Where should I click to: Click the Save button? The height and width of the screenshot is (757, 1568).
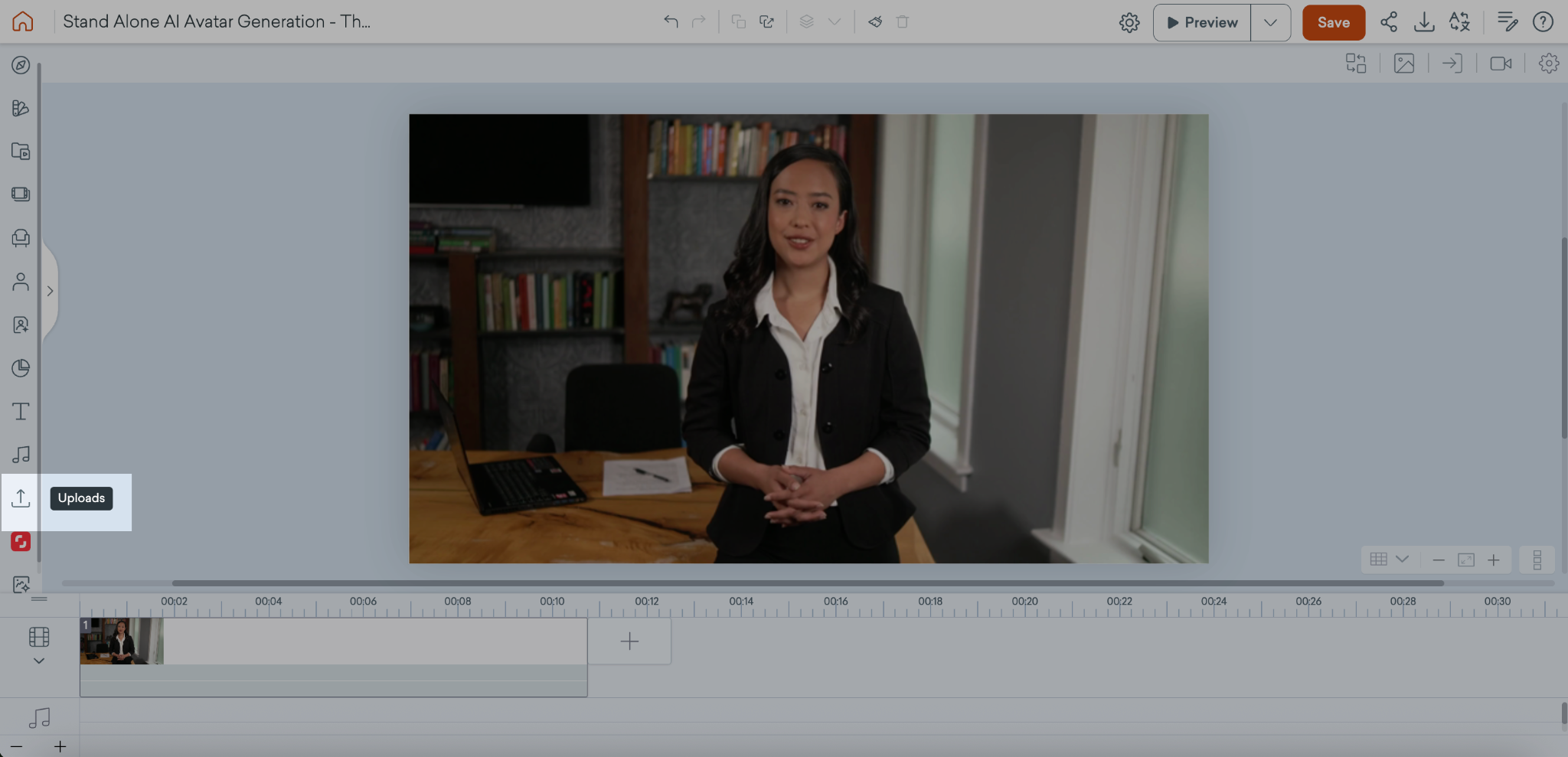[x=1333, y=22]
